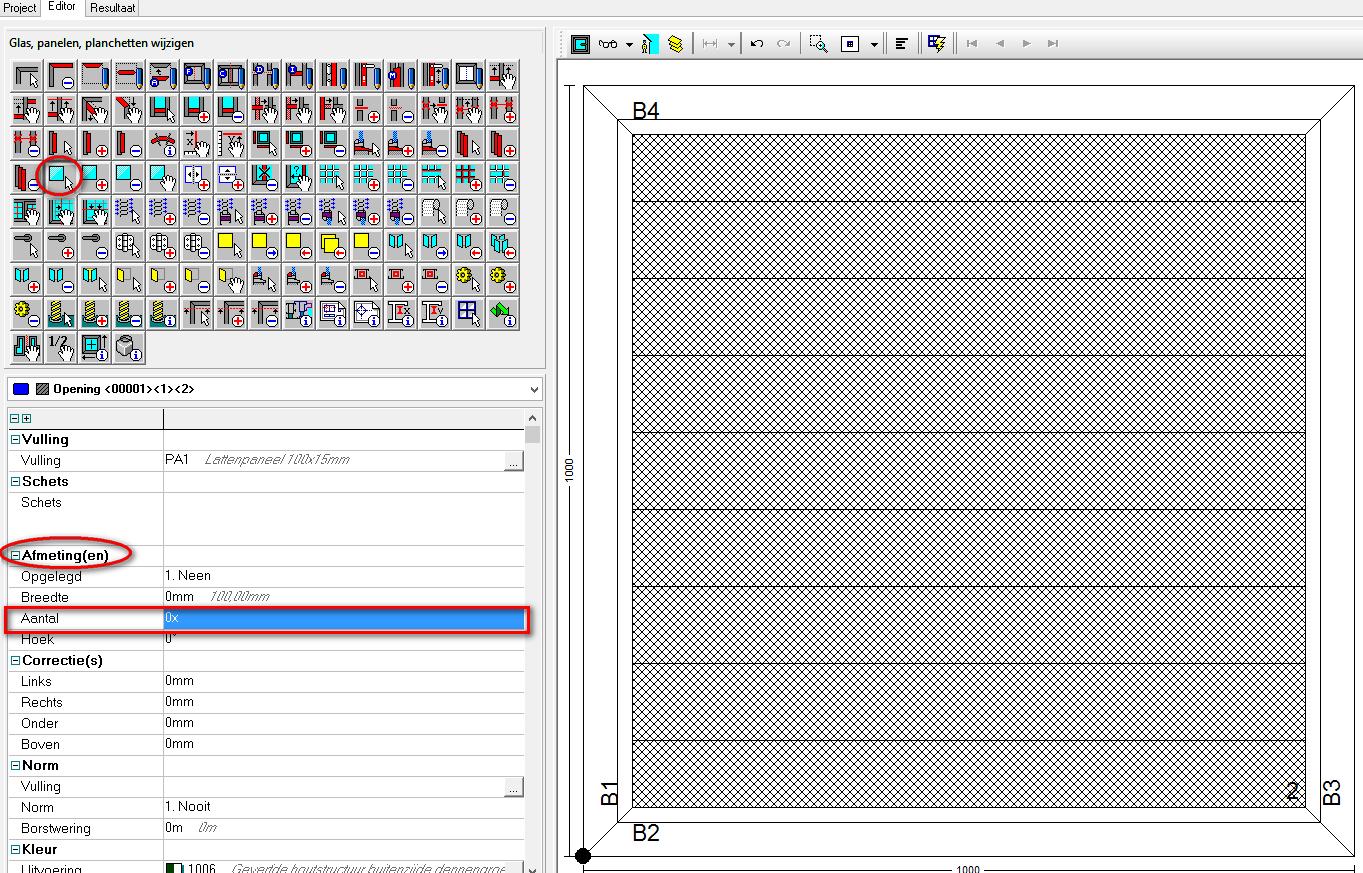The width and height of the screenshot is (1363, 873).
Task: Click the Breedte value field
Action: coord(344,597)
